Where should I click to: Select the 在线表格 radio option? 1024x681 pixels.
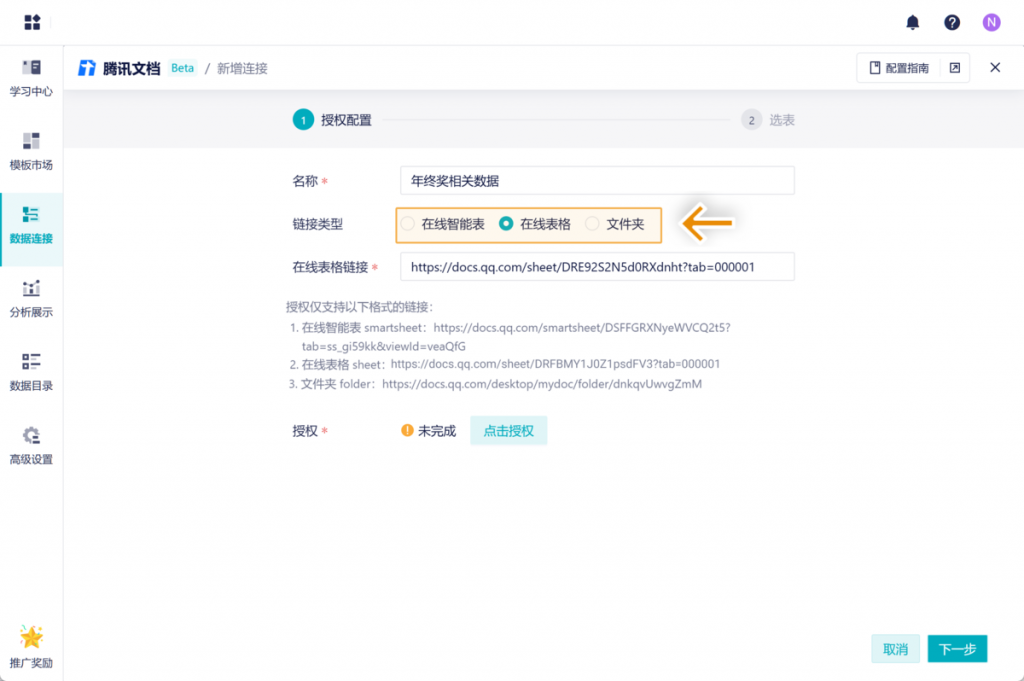(x=506, y=224)
